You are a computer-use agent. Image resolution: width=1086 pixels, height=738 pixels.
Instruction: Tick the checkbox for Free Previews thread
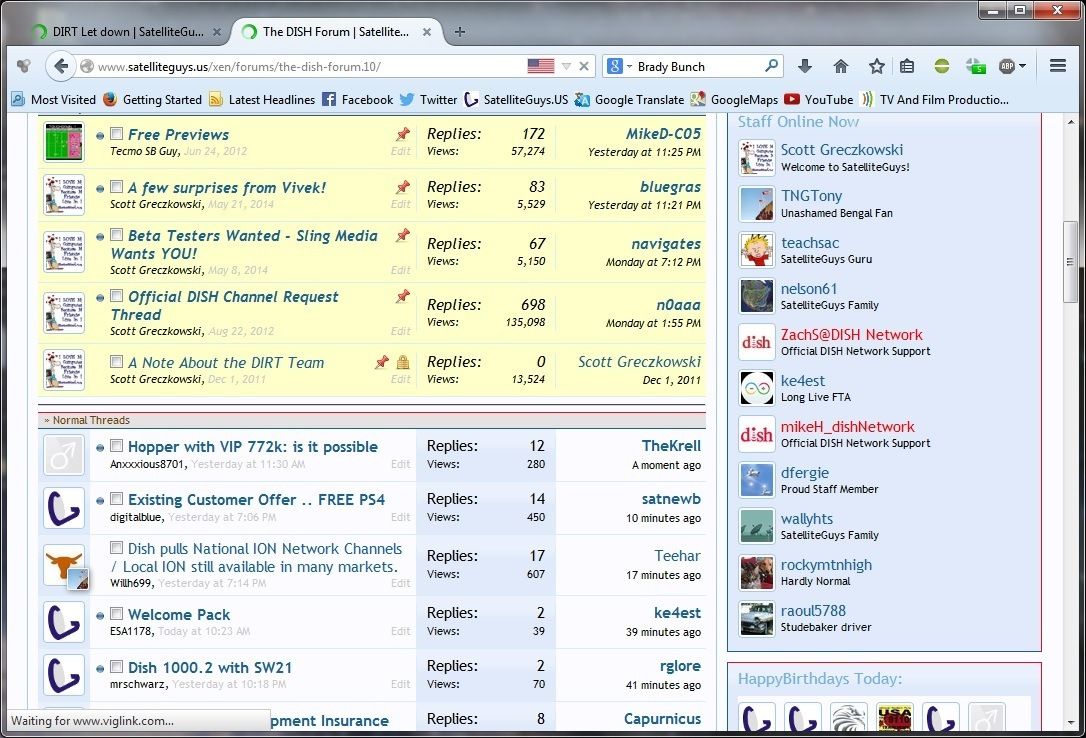(x=116, y=134)
